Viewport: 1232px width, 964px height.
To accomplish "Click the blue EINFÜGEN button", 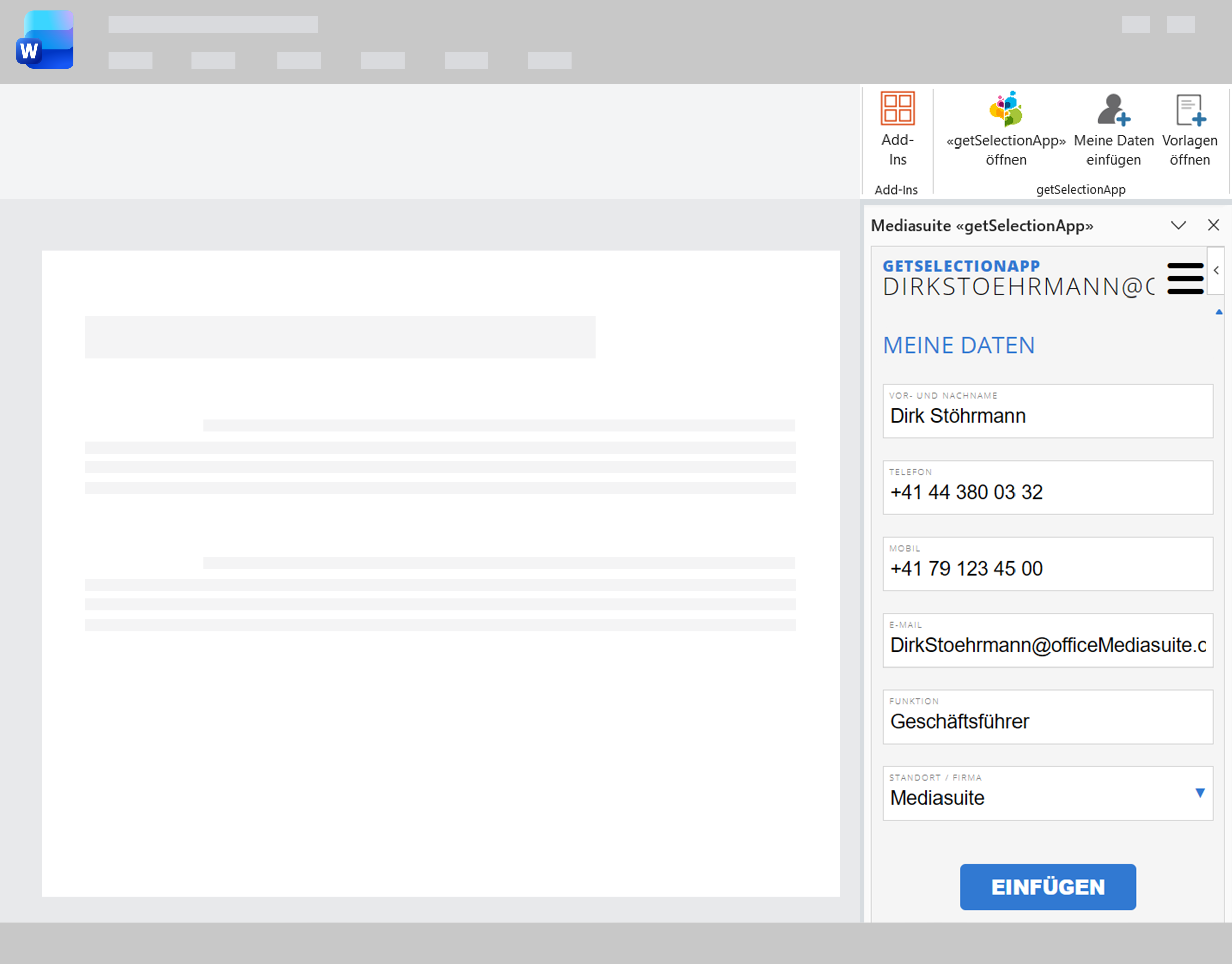I will click(x=1047, y=886).
